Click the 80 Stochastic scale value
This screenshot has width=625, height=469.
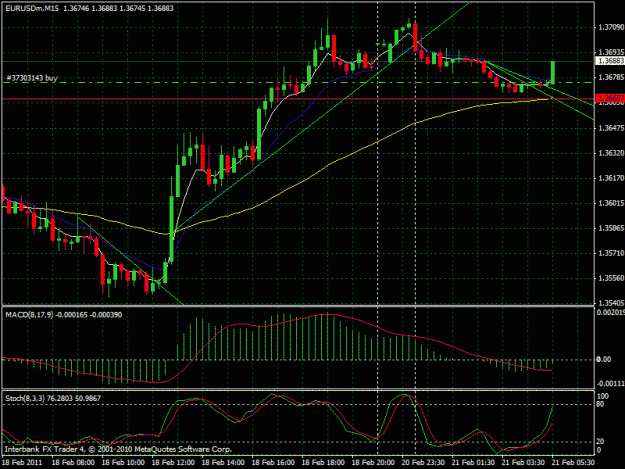(x=601, y=404)
